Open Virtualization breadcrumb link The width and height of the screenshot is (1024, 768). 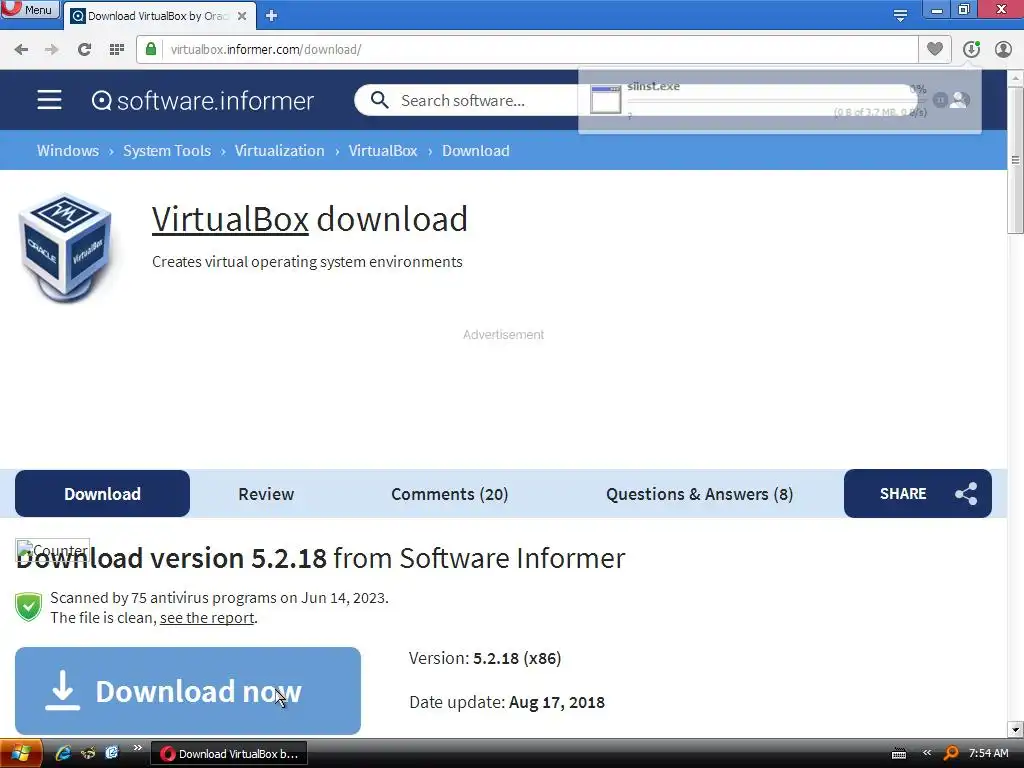coord(280,151)
